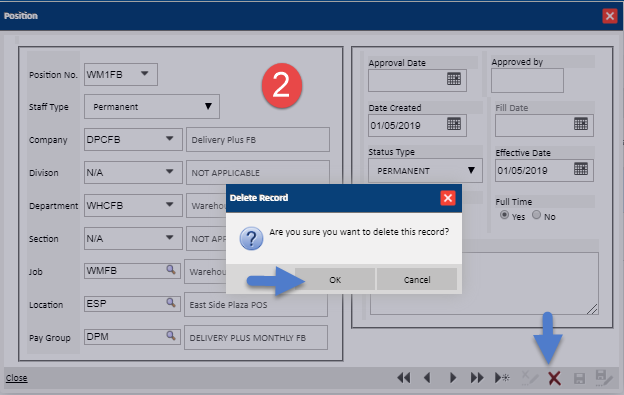The width and height of the screenshot is (624, 395).
Task: Click the NOT APPLICABLE division name field
Action: click(257, 173)
